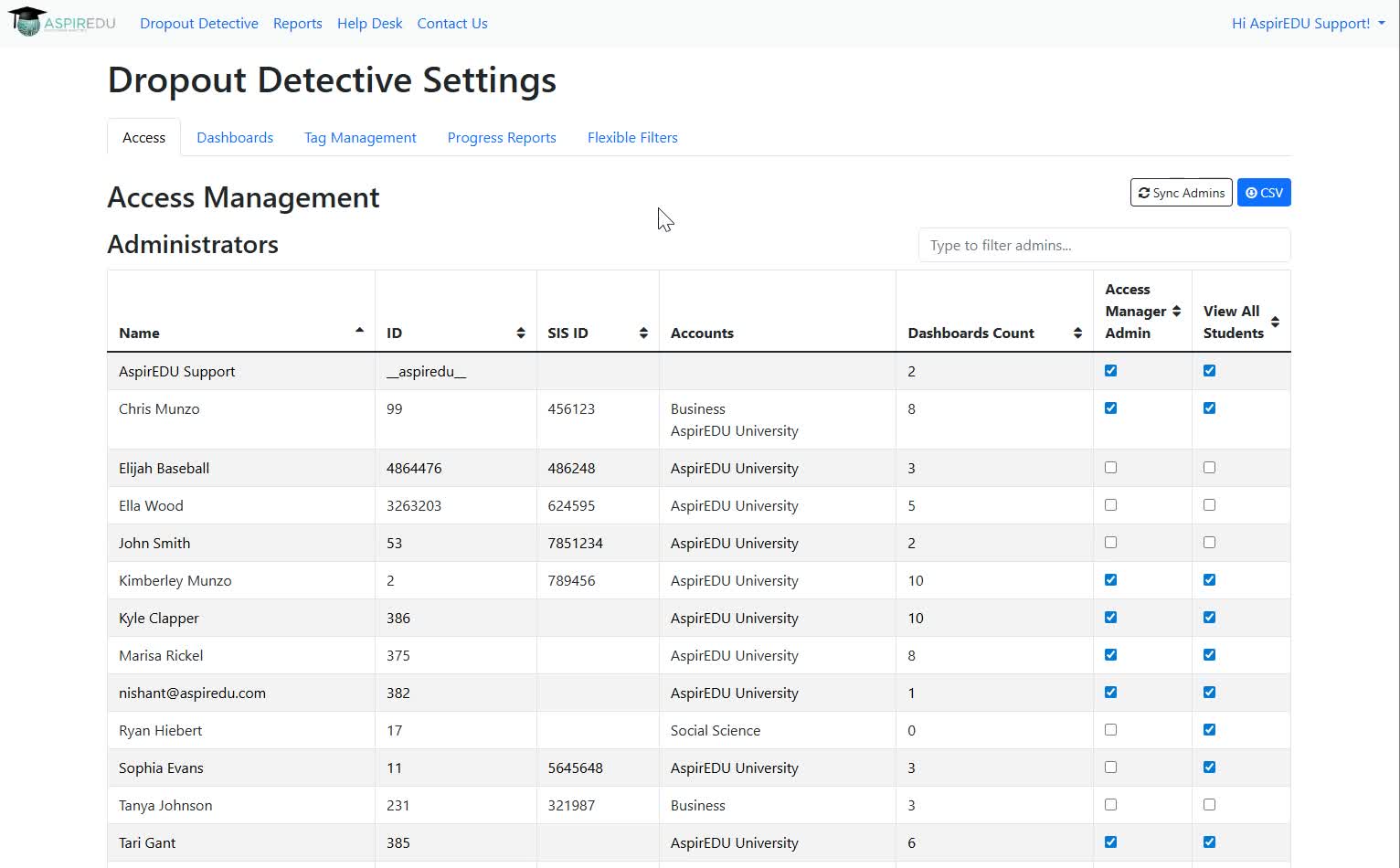Click the name Chris Munzo
Image resolution: width=1400 pixels, height=868 pixels.
(159, 409)
